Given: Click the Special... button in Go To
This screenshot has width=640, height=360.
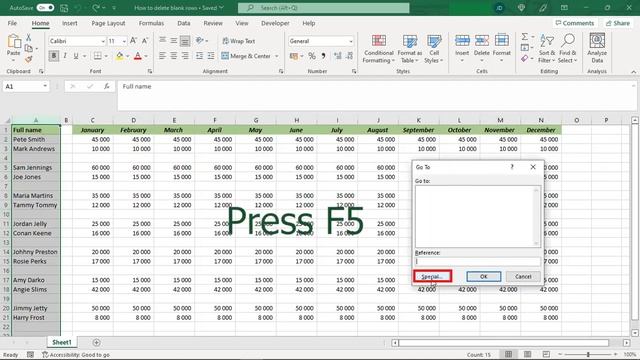Looking at the screenshot, I should tap(432, 276).
